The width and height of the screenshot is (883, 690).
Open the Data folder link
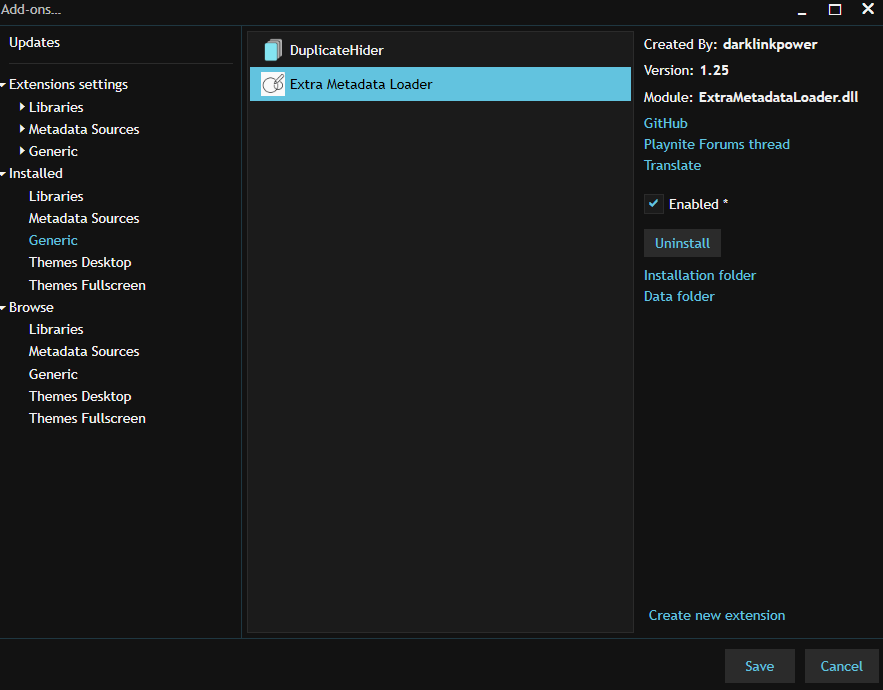click(x=679, y=296)
